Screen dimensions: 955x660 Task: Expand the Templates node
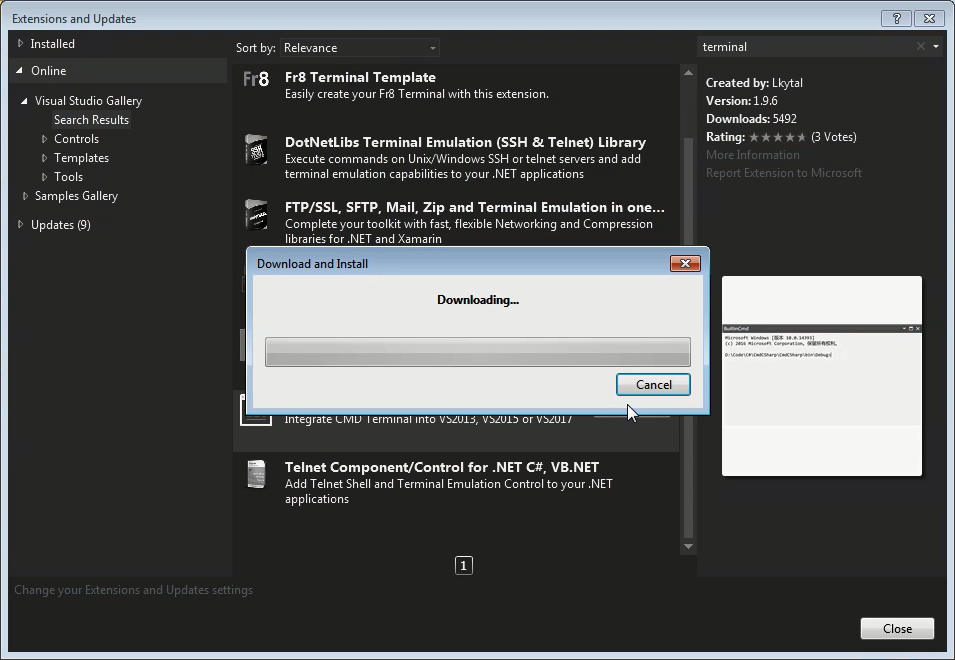(x=44, y=158)
